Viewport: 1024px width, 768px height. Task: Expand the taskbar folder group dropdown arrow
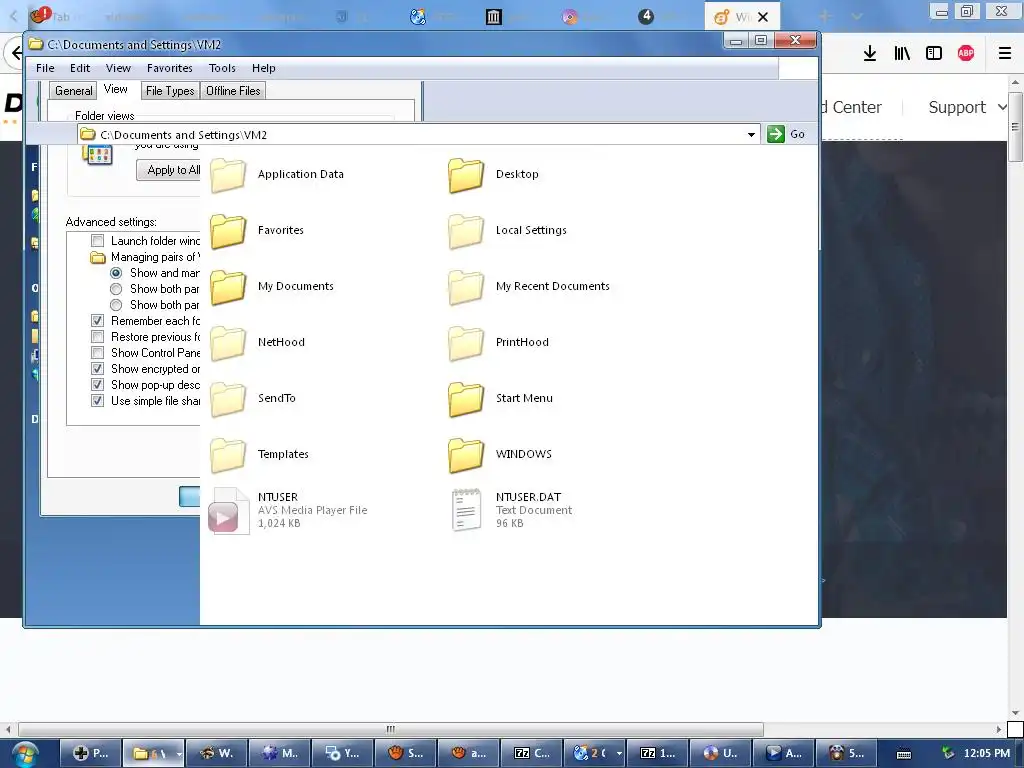click(x=179, y=754)
